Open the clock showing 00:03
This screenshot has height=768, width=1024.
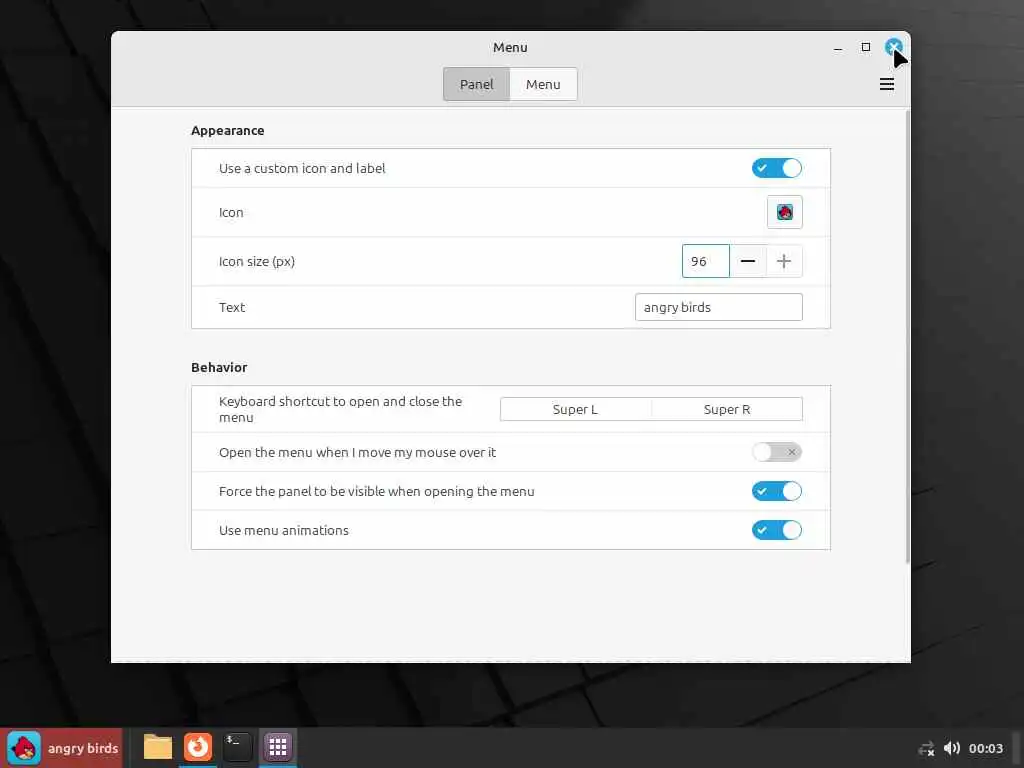(985, 748)
